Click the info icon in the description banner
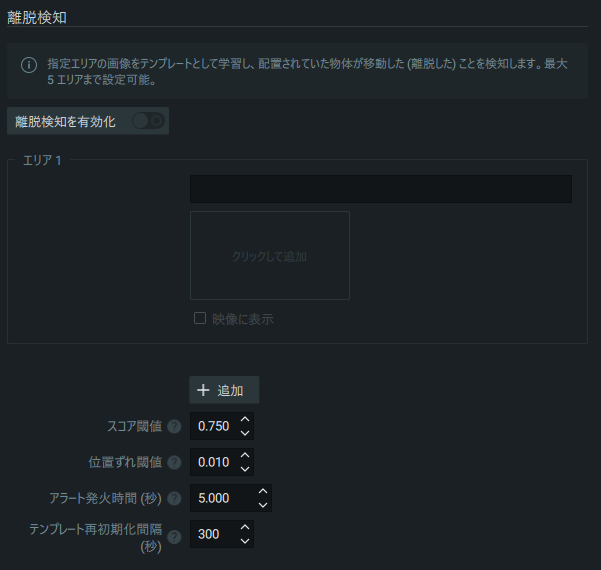This screenshot has height=570, width=601. [29, 65]
